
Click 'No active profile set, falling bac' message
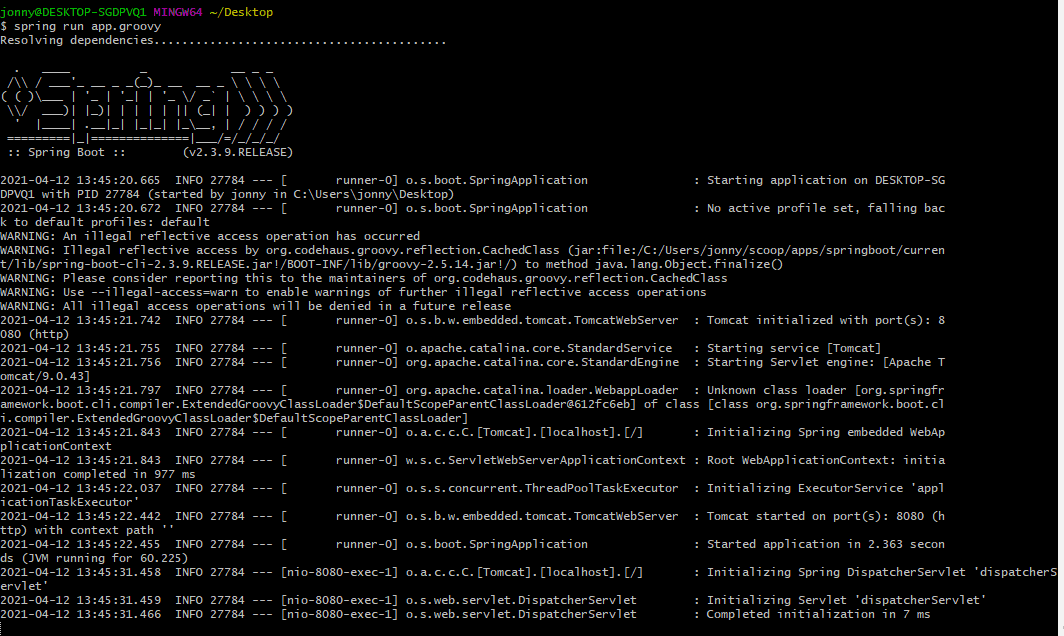(x=826, y=208)
